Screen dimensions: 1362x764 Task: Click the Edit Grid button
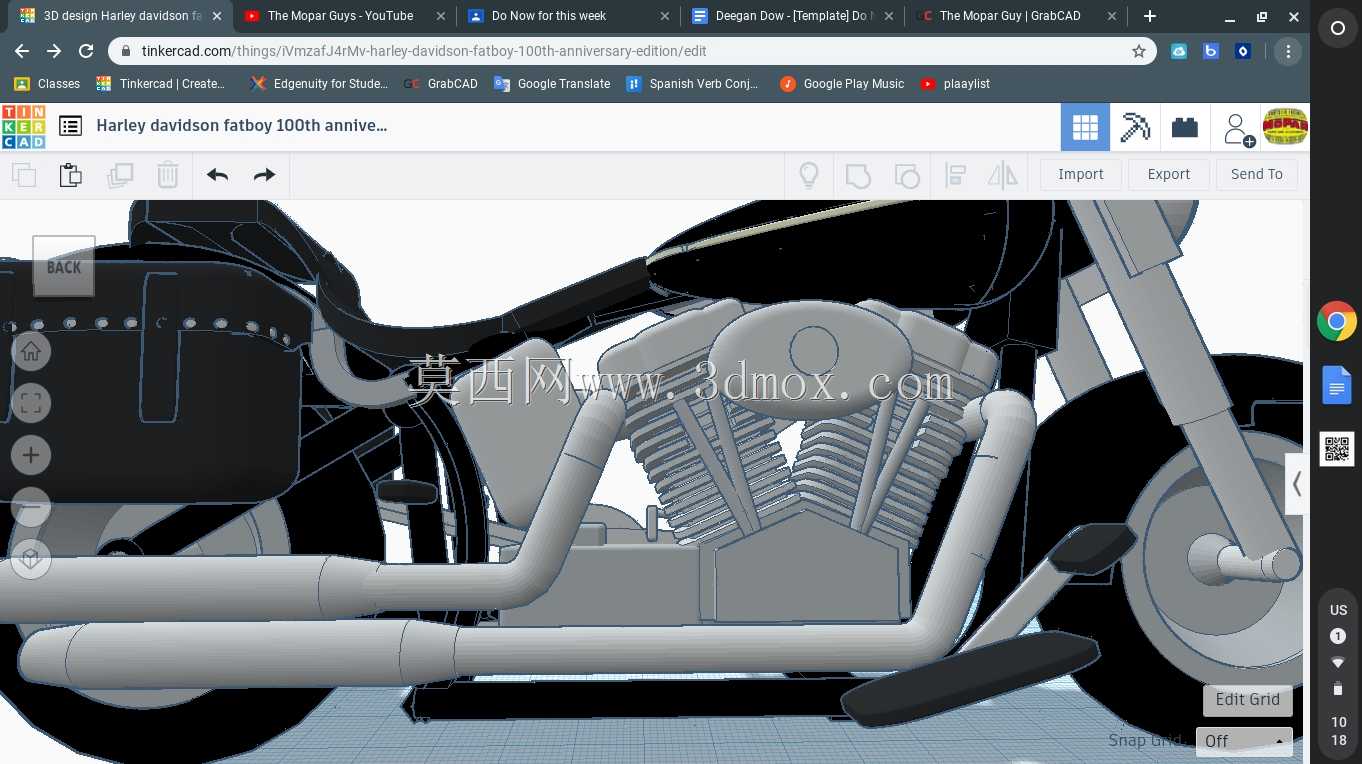1248,700
